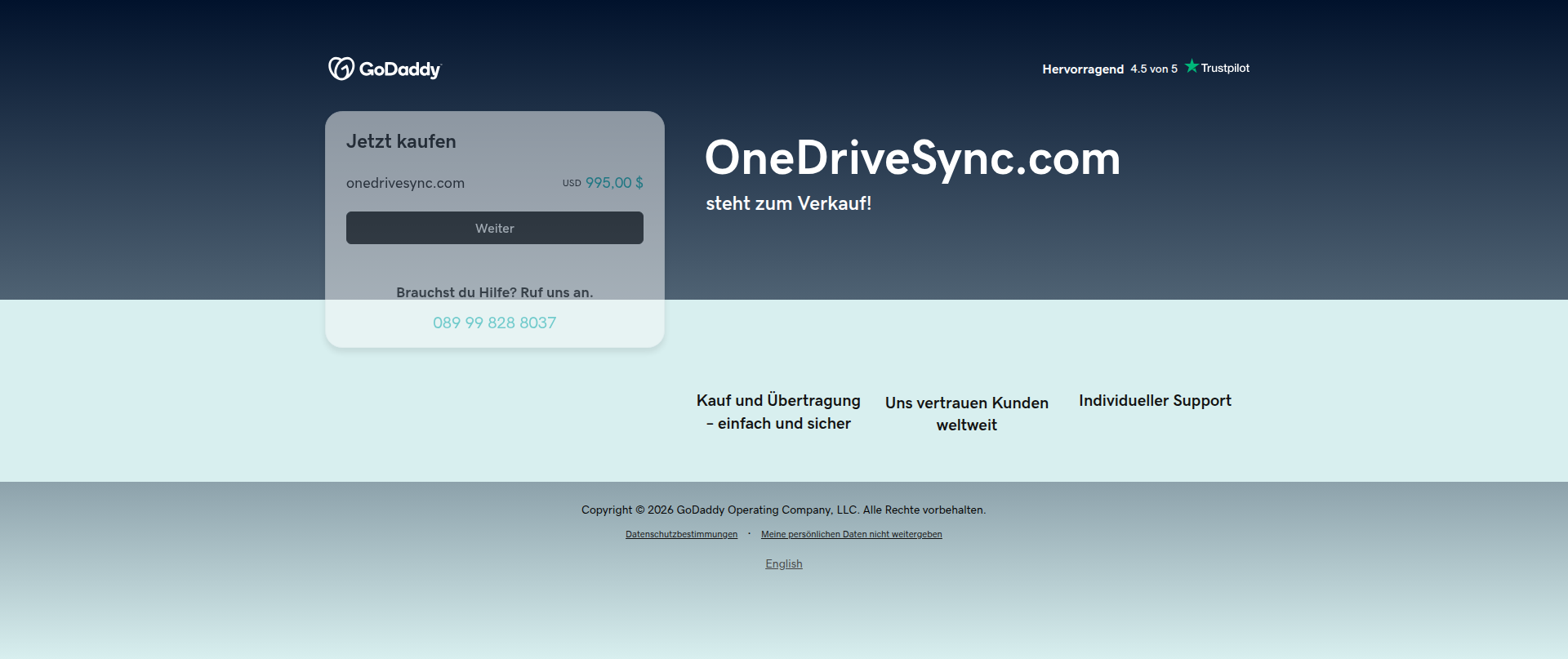The image size is (1568, 659).
Task: Open the Datenschutzbestimmungen link
Action: pyautogui.click(x=681, y=534)
